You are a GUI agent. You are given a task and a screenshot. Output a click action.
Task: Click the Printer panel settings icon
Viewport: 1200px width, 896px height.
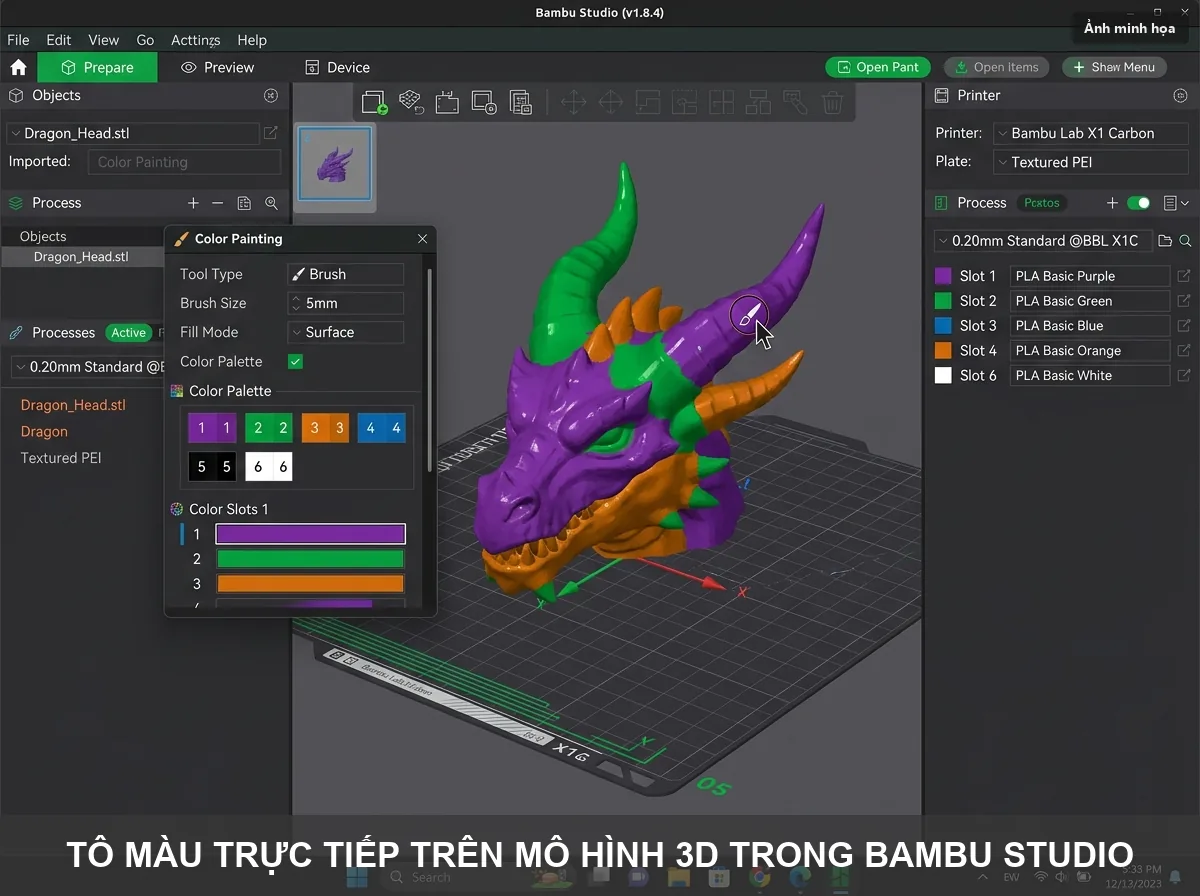point(1180,96)
